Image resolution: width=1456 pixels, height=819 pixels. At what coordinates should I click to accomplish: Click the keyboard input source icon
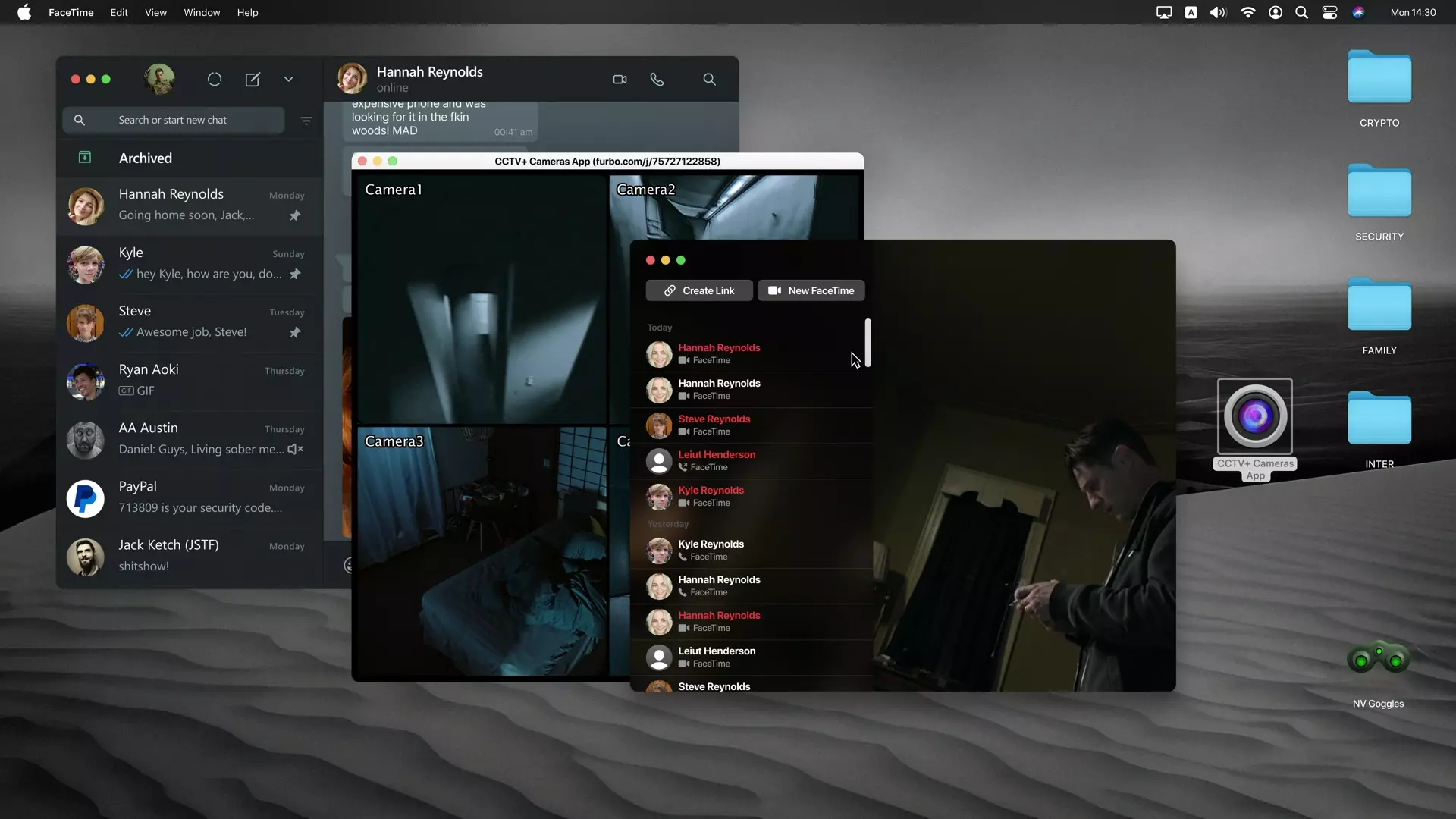pos(1191,12)
